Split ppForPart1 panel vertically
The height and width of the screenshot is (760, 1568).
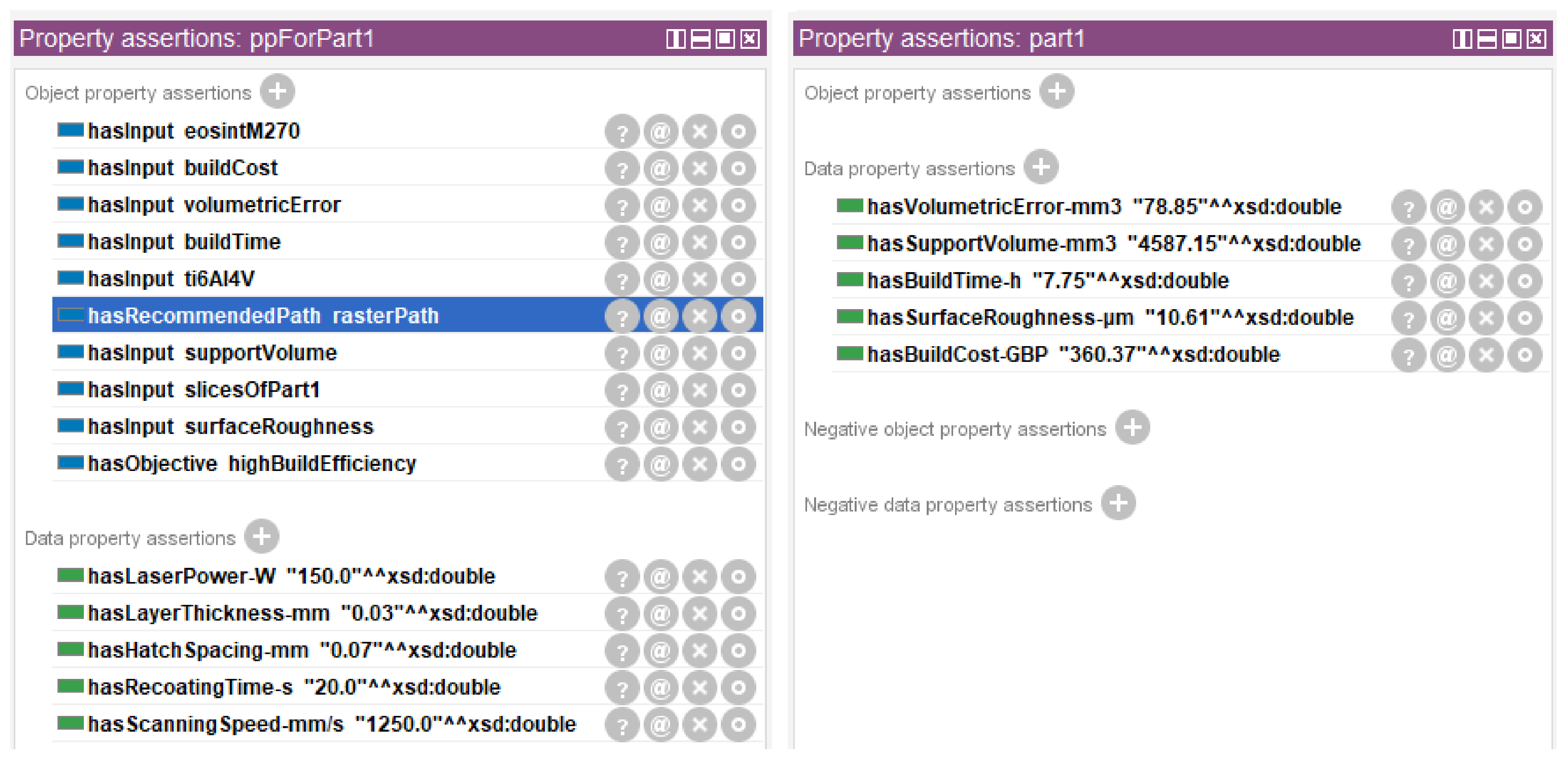point(676,40)
